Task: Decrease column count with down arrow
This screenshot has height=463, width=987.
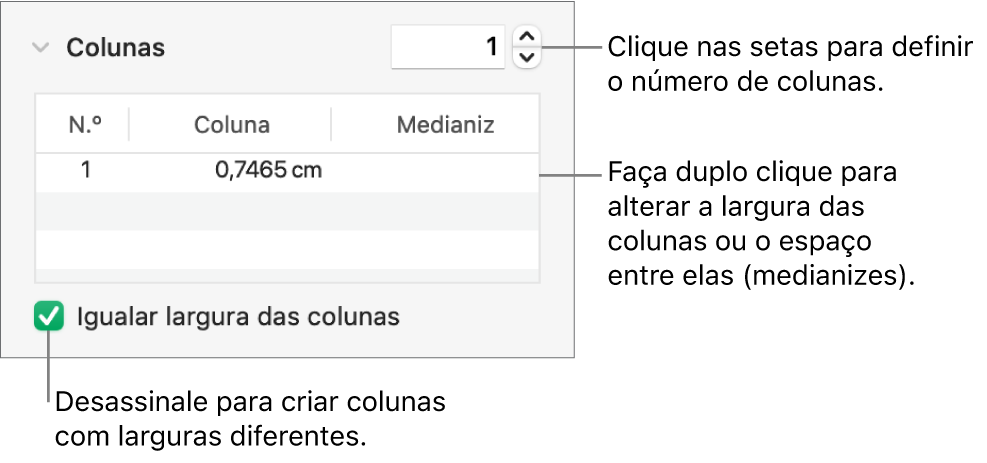Action: 527,57
